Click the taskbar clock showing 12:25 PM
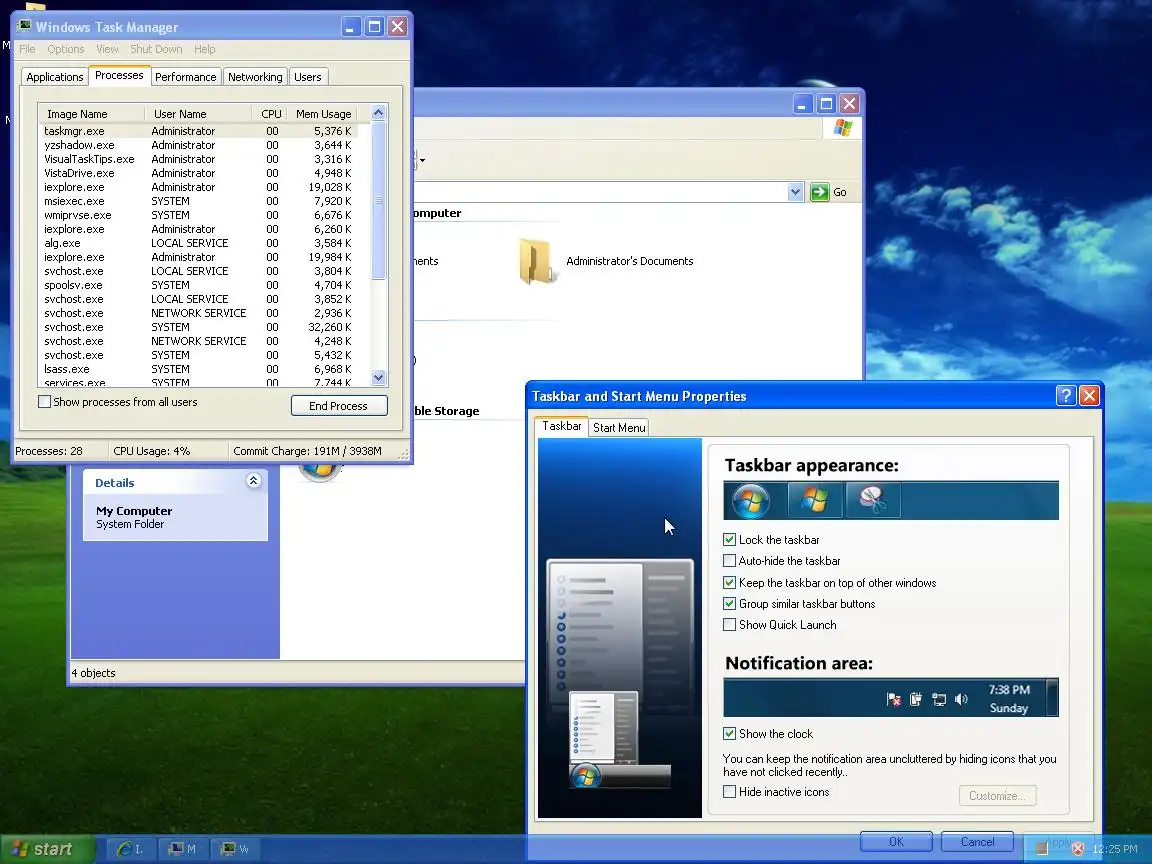 pos(1115,849)
